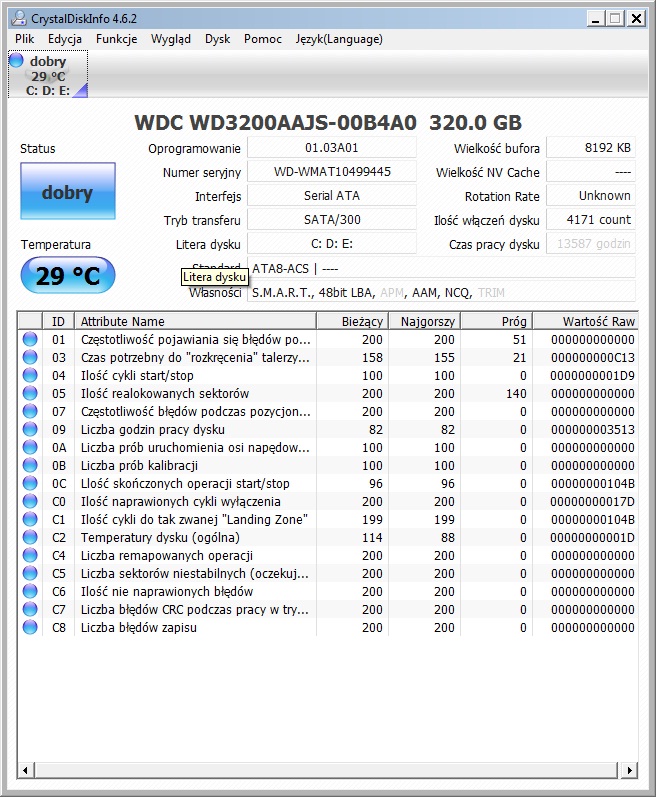Sort by Wartość Raw column header

[585, 321]
